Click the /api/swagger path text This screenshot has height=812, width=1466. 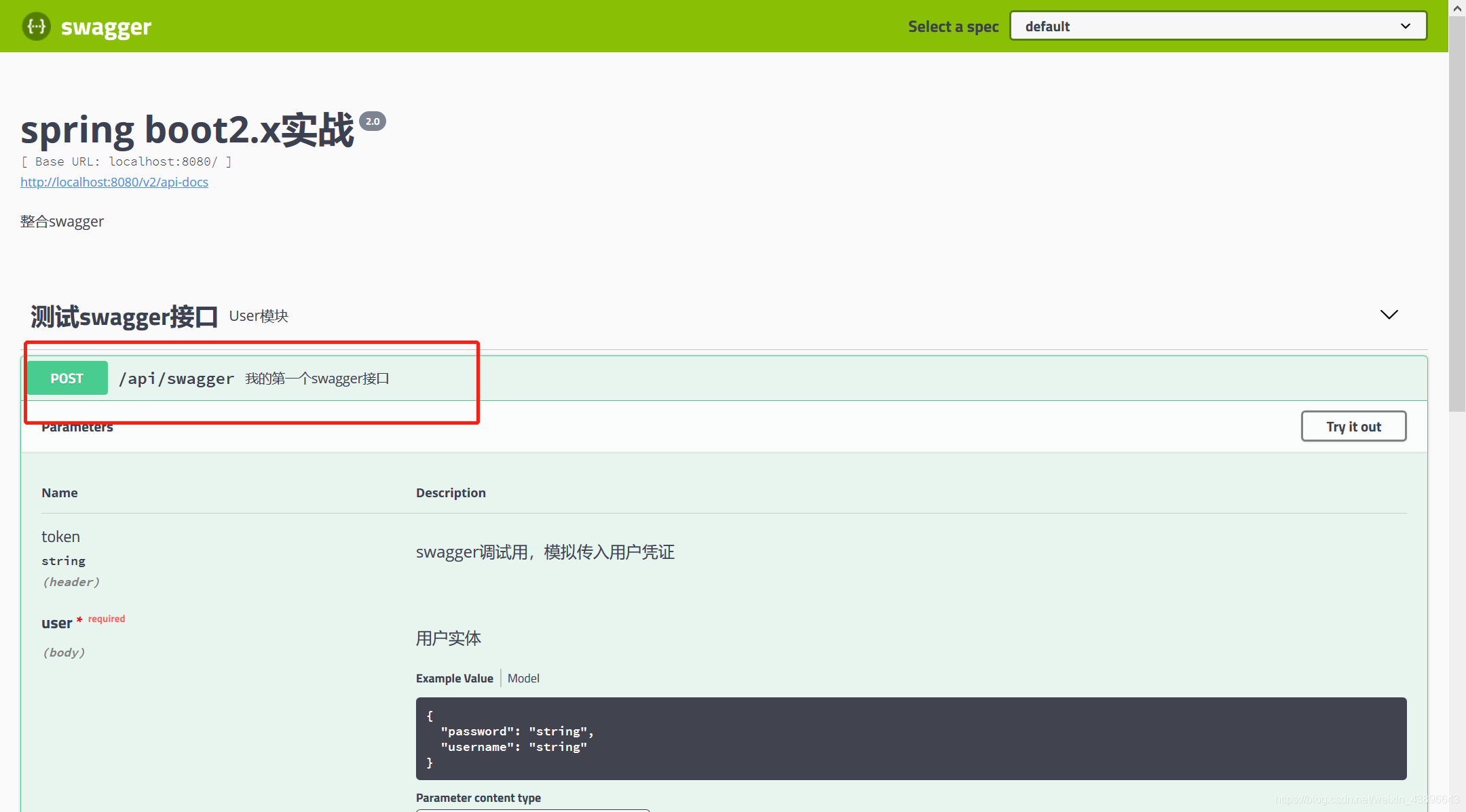[x=176, y=379]
